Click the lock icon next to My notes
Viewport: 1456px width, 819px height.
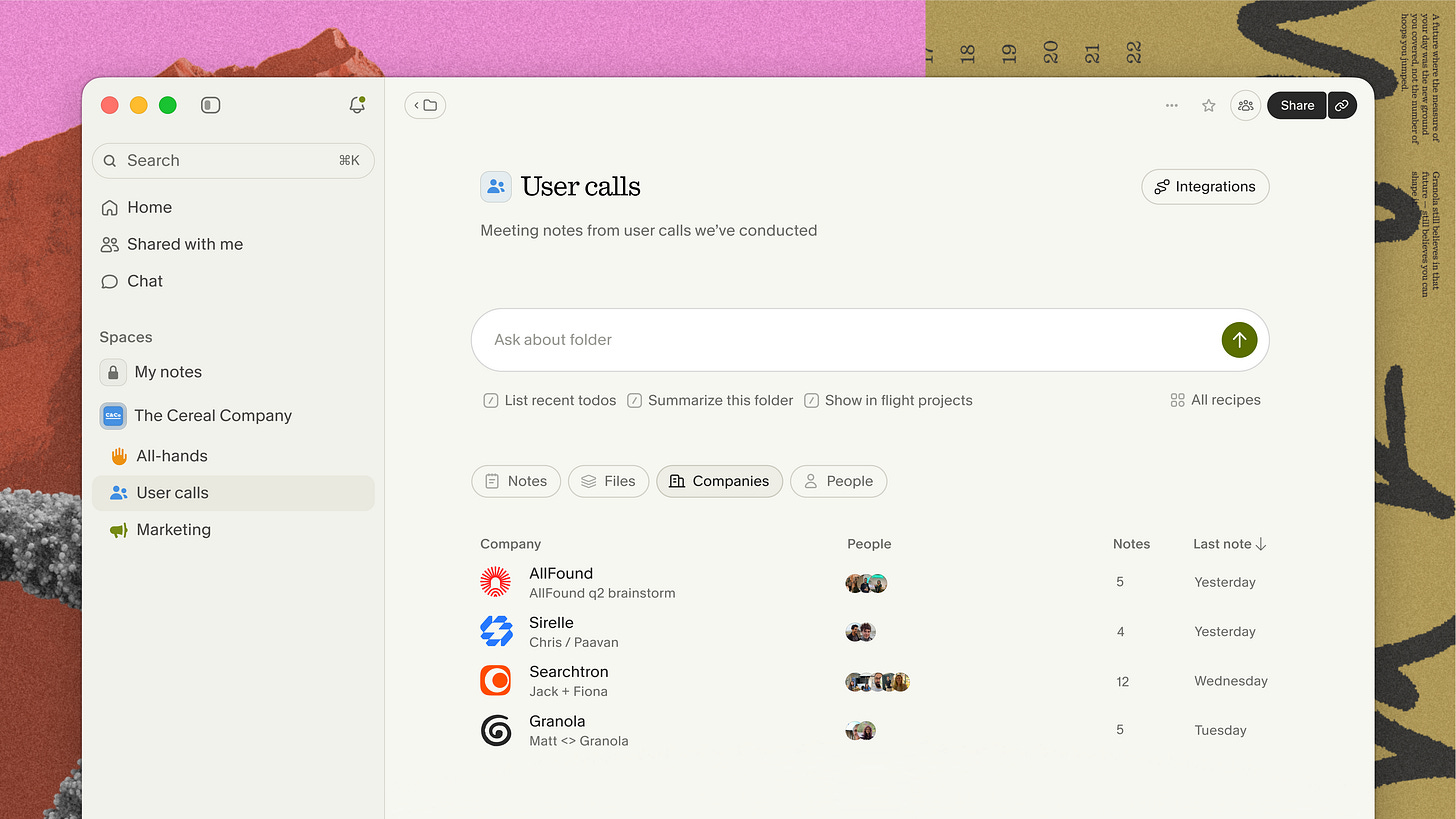tap(112, 371)
